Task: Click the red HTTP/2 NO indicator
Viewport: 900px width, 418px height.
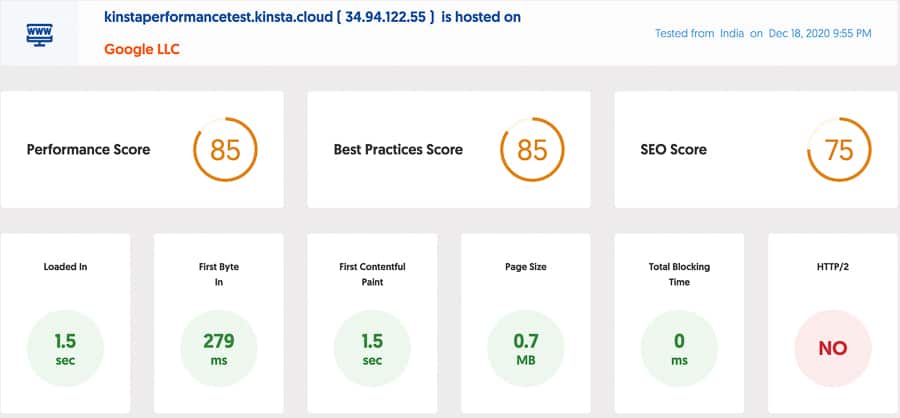Action: coord(832,348)
